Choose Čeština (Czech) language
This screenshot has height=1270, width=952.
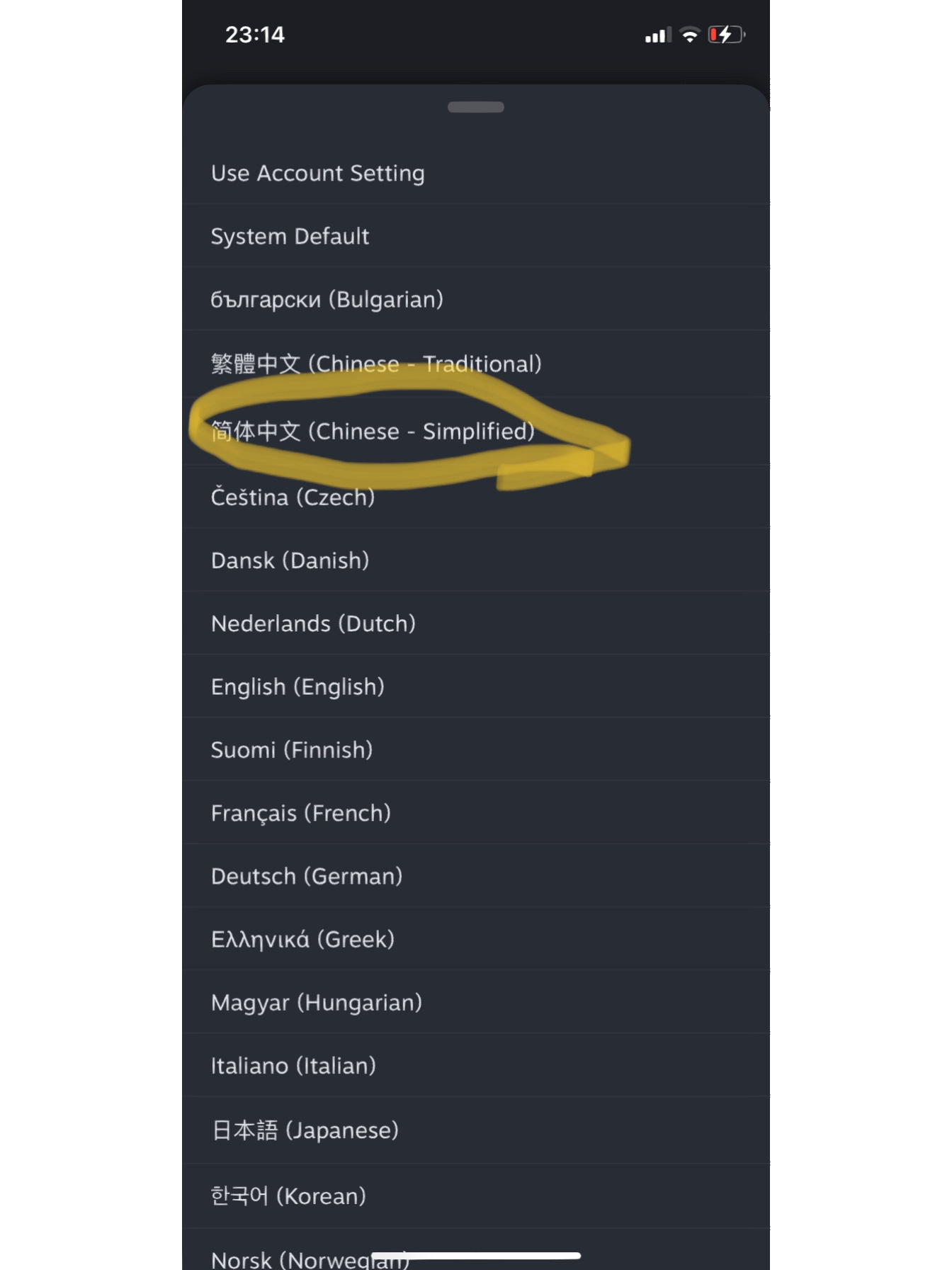(x=476, y=497)
